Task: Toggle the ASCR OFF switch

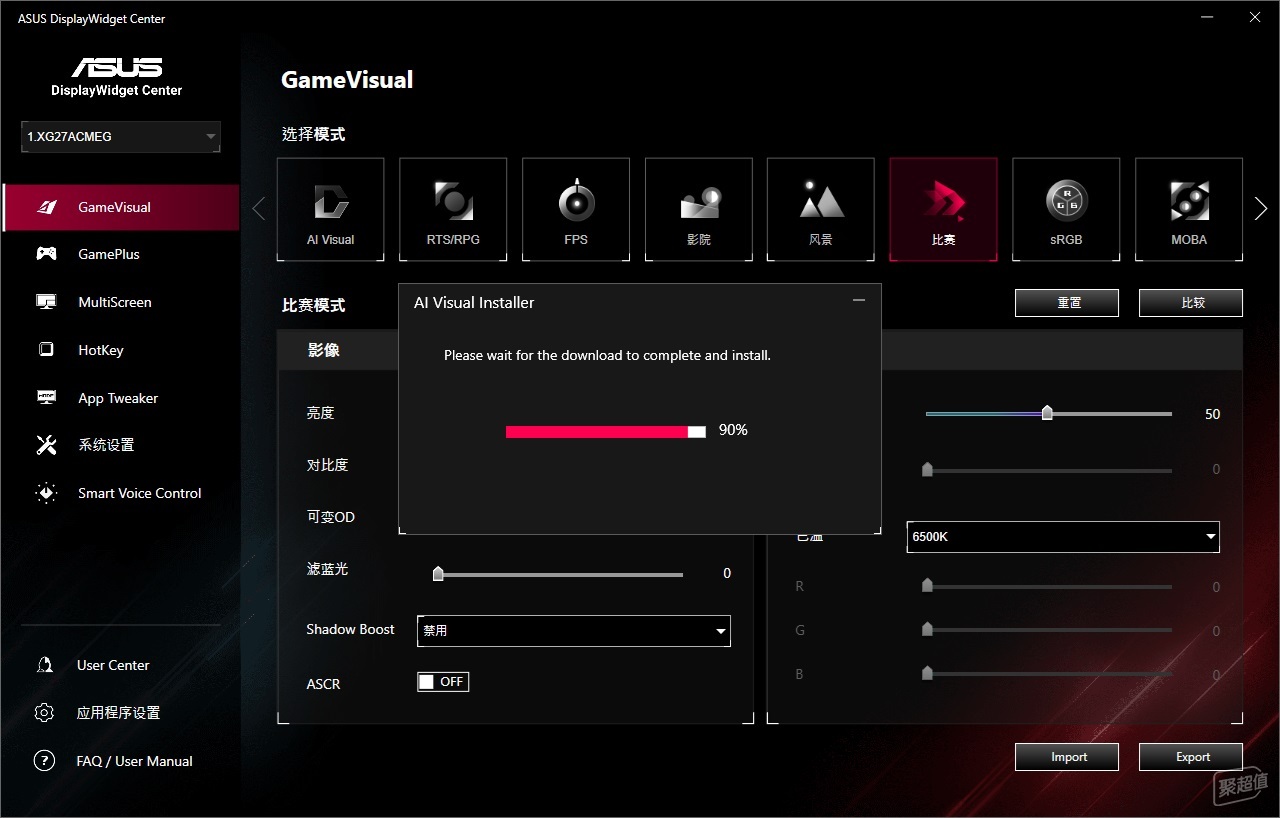Action: (443, 682)
